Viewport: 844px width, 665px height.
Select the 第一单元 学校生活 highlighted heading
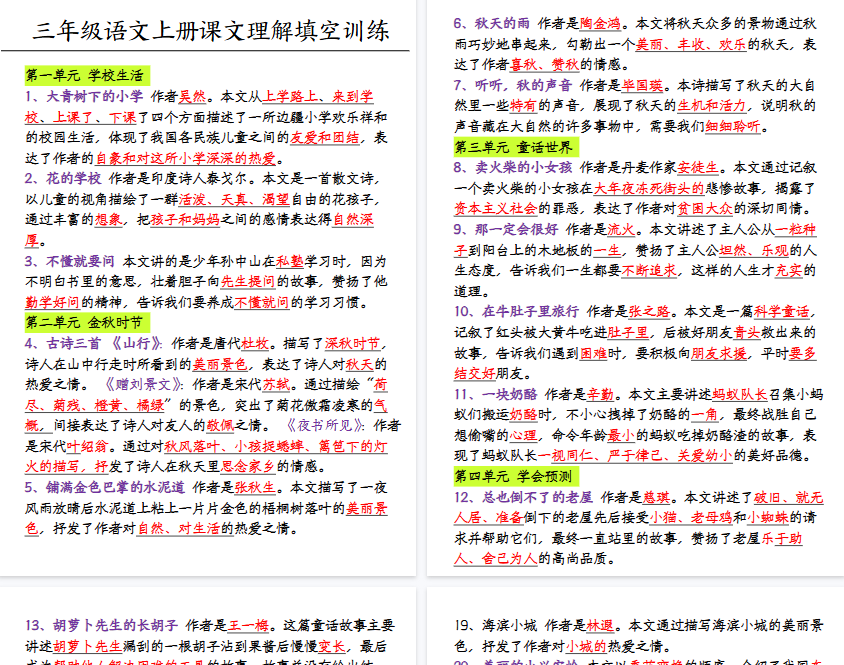[x=84, y=75]
